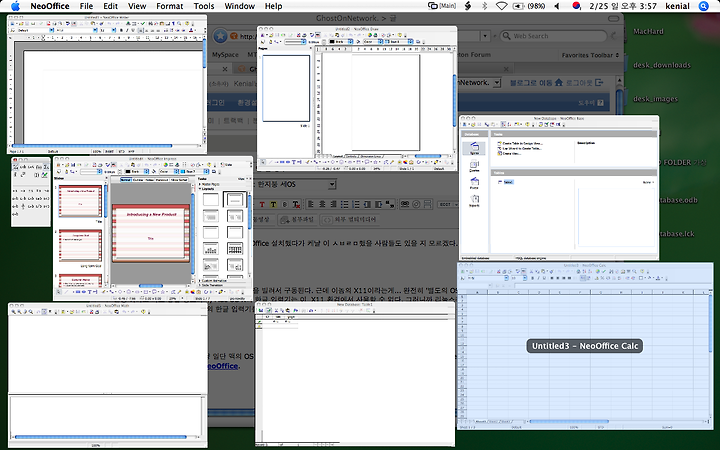Click the Bluetooth status icon
The width and height of the screenshot is (720, 450).
tap(484, 6)
